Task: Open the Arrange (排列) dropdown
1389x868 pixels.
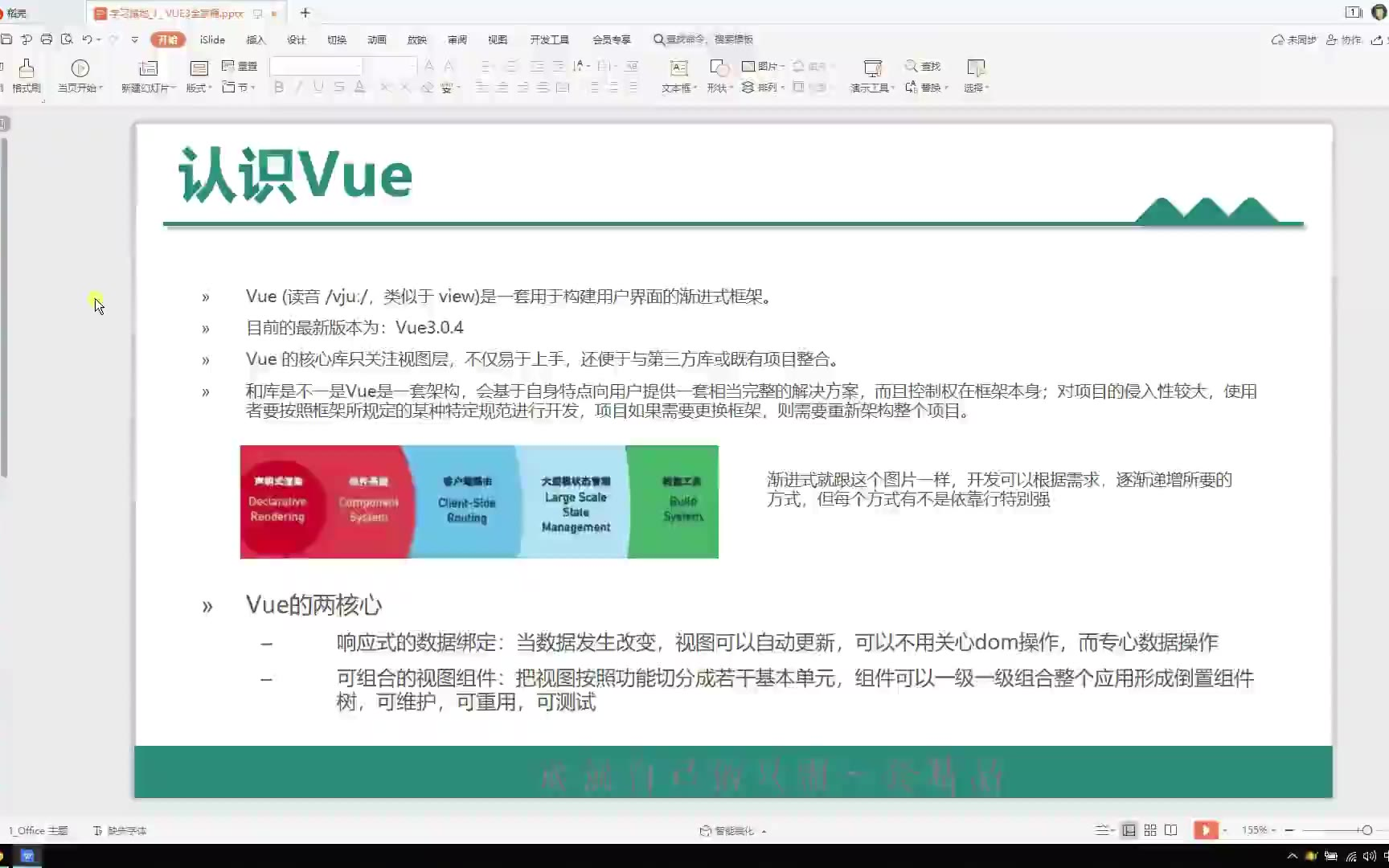Action: click(x=763, y=87)
